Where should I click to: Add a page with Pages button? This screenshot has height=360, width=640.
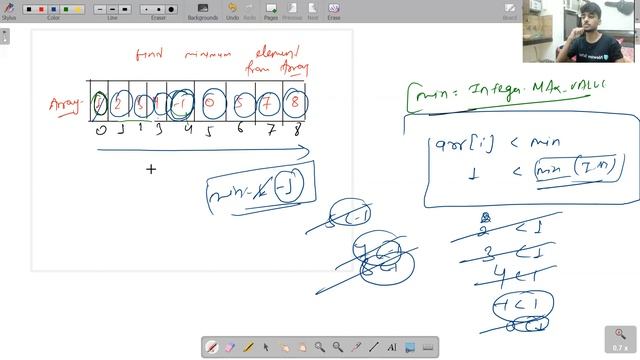coord(271,11)
